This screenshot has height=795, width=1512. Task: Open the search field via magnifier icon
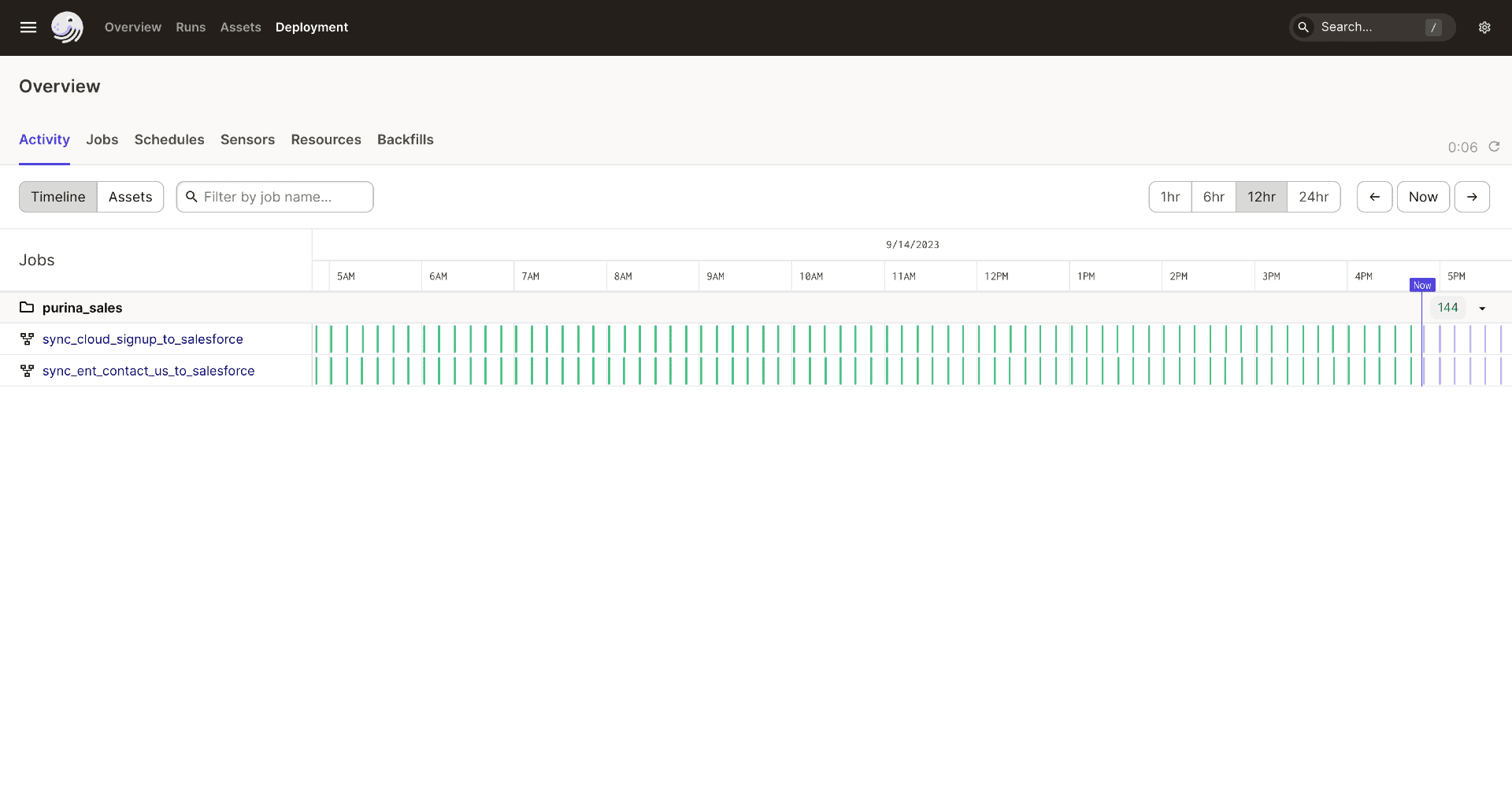[1303, 27]
